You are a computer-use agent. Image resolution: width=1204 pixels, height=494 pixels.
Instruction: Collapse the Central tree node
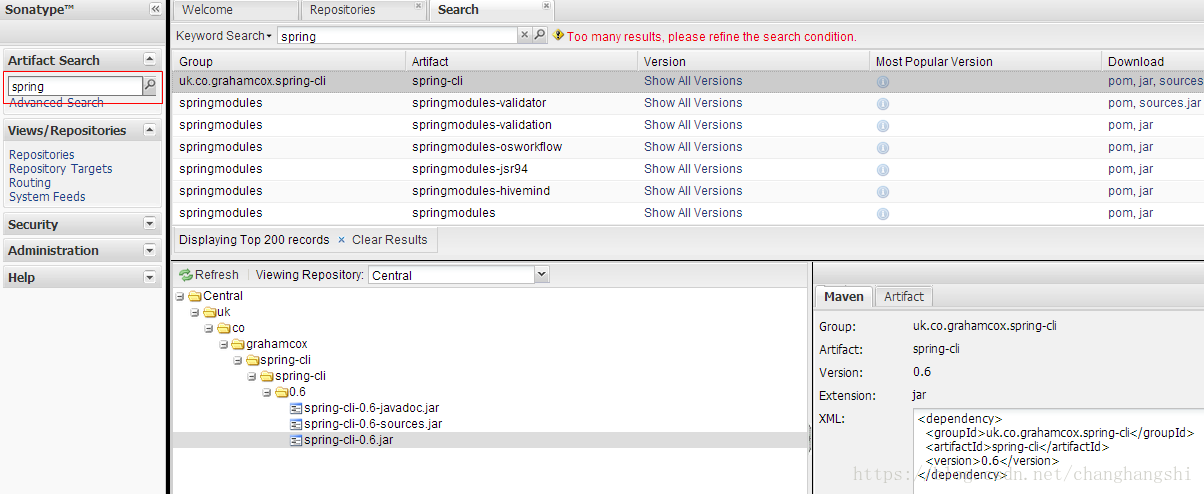179,296
